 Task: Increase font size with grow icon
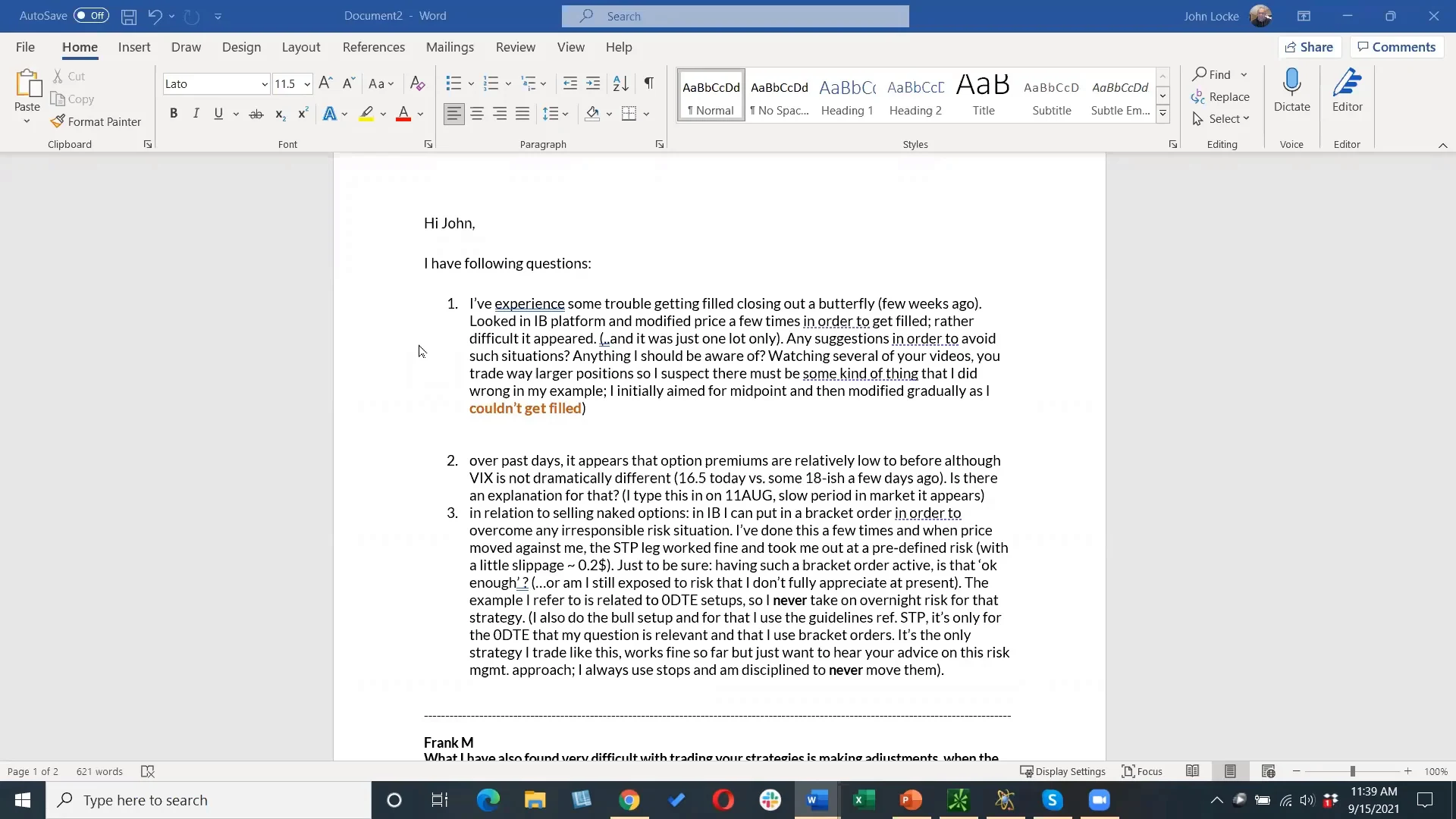325,83
